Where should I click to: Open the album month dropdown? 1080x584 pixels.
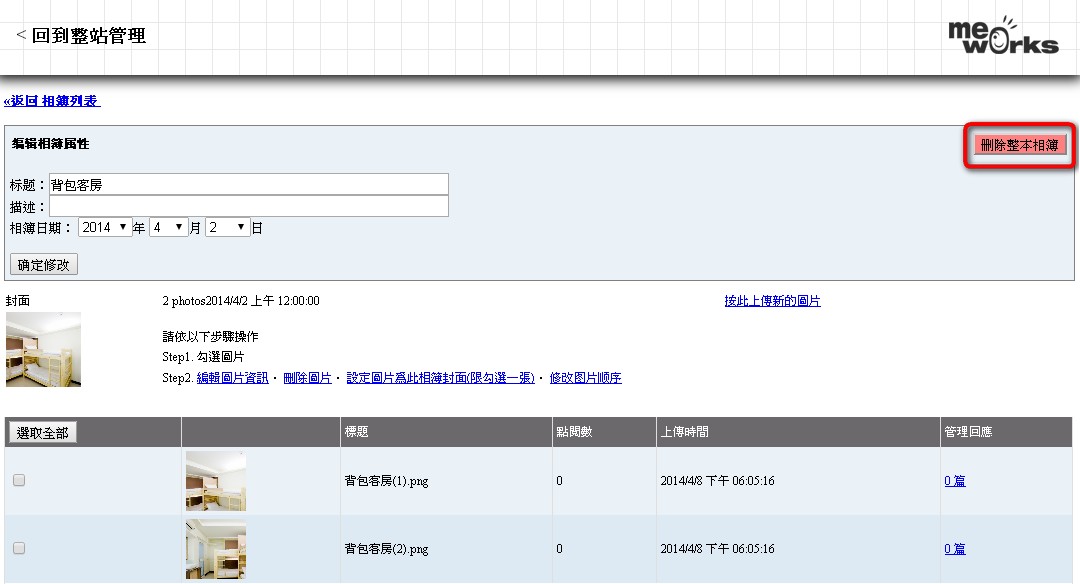(x=168, y=228)
